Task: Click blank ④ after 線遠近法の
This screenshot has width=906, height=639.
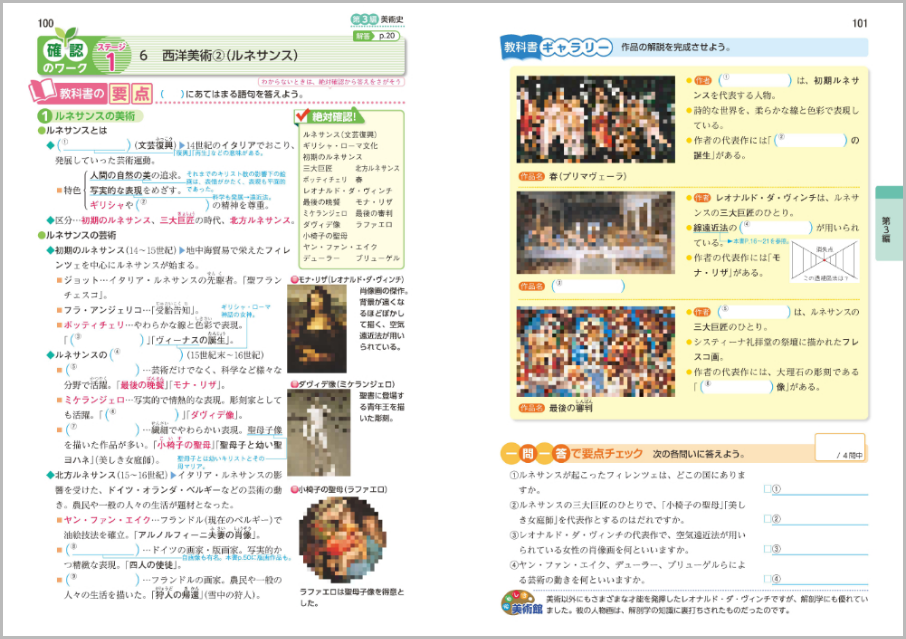Action: click(x=777, y=228)
